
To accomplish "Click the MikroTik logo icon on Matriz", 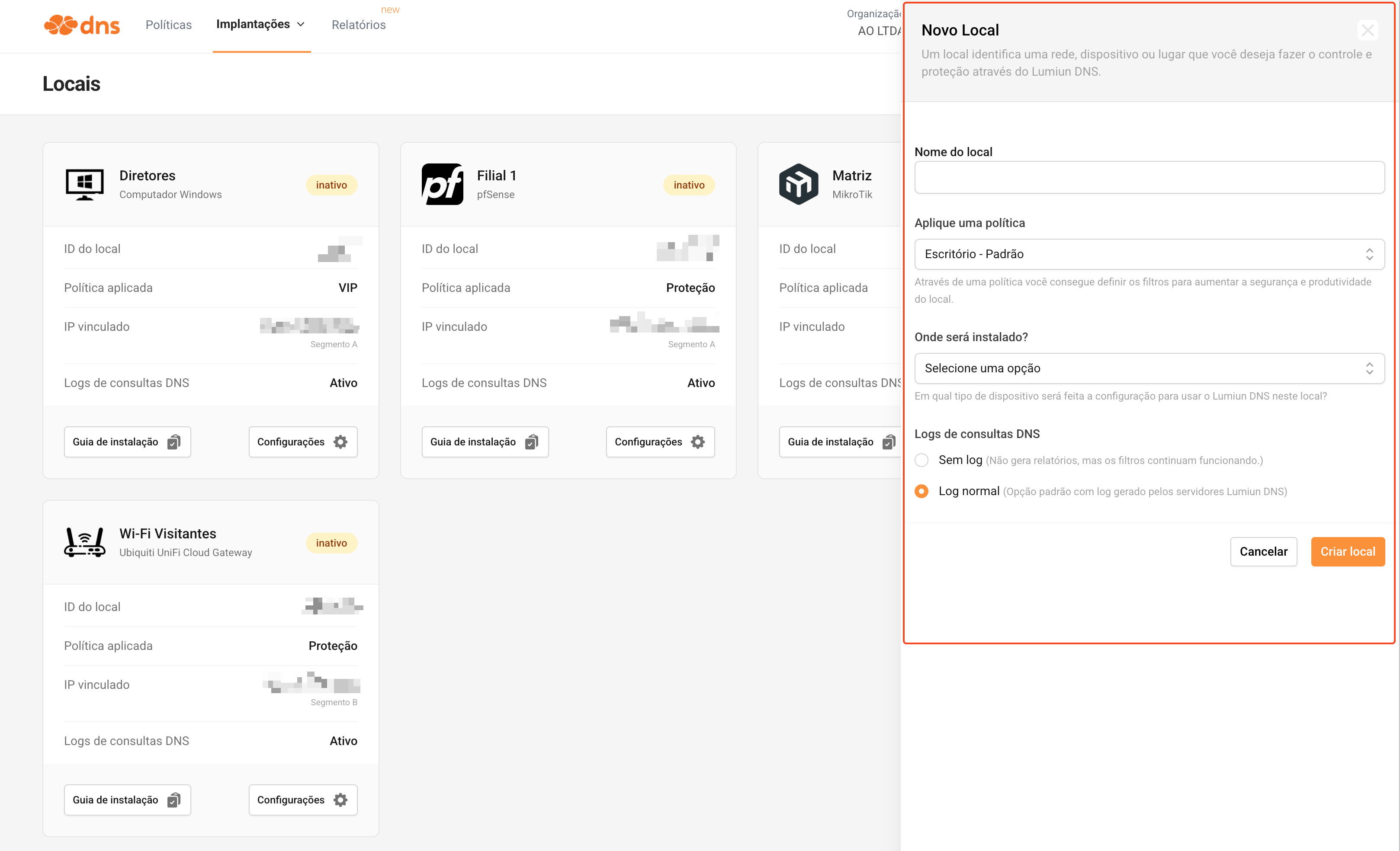I will (798, 185).
